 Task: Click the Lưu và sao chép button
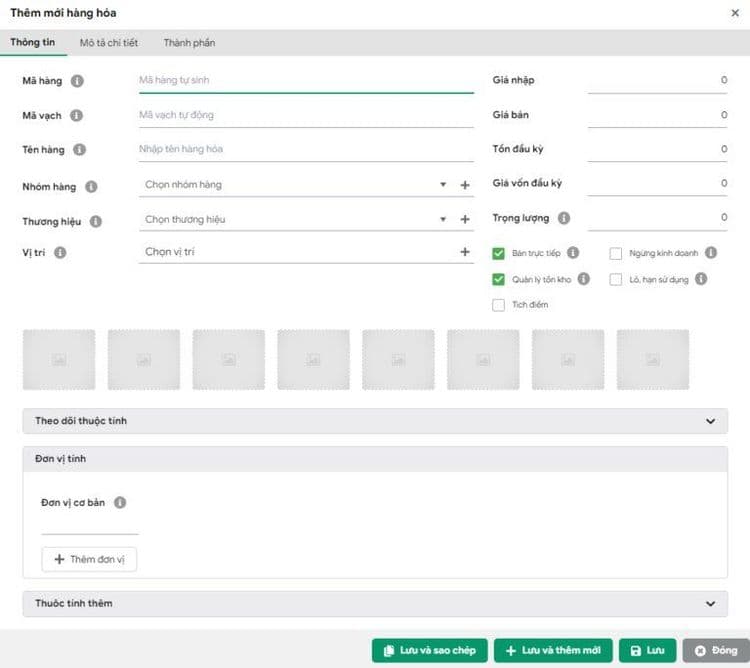tap(430, 651)
